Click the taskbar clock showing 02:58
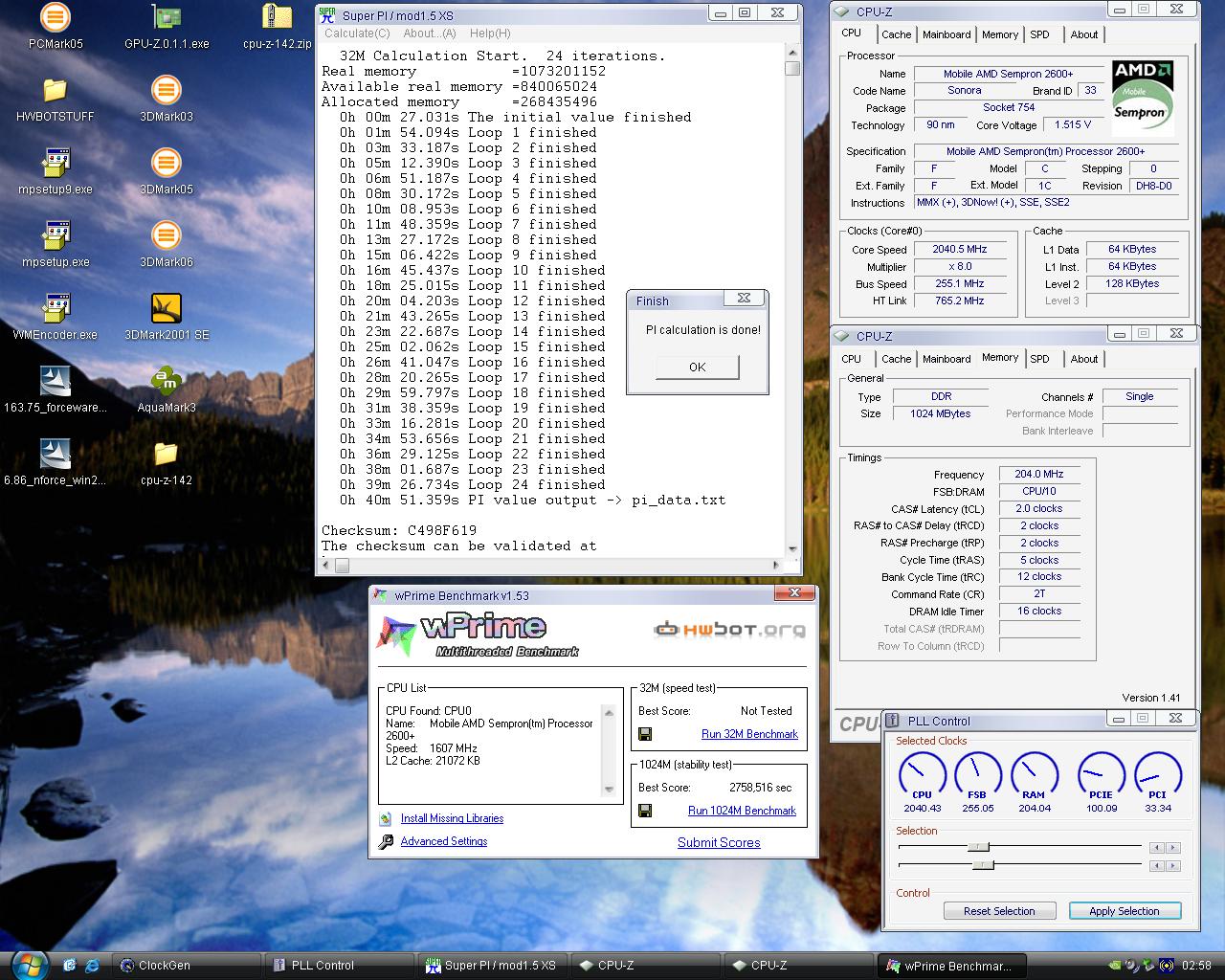Screen dimensions: 1225x980 point(1196,966)
